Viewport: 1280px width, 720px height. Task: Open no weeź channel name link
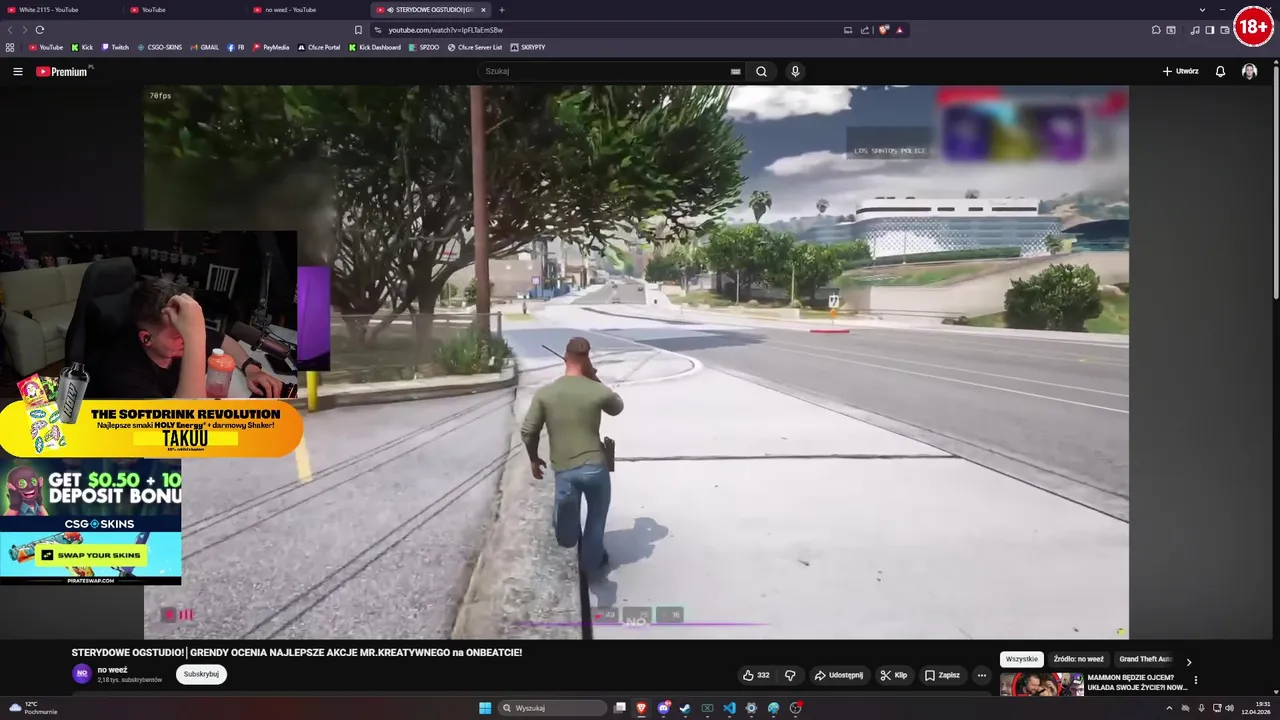[112, 669]
